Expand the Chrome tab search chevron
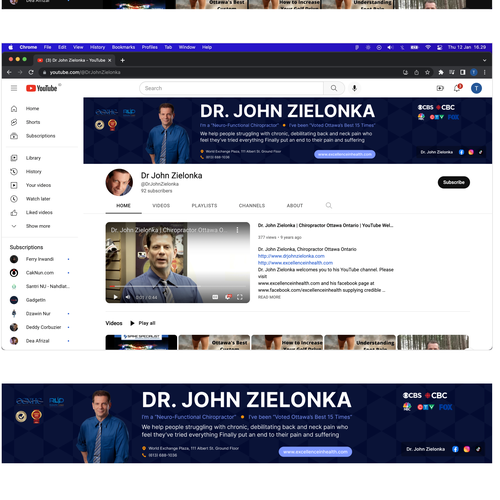This screenshot has height=500, width=500. [484, 60]
